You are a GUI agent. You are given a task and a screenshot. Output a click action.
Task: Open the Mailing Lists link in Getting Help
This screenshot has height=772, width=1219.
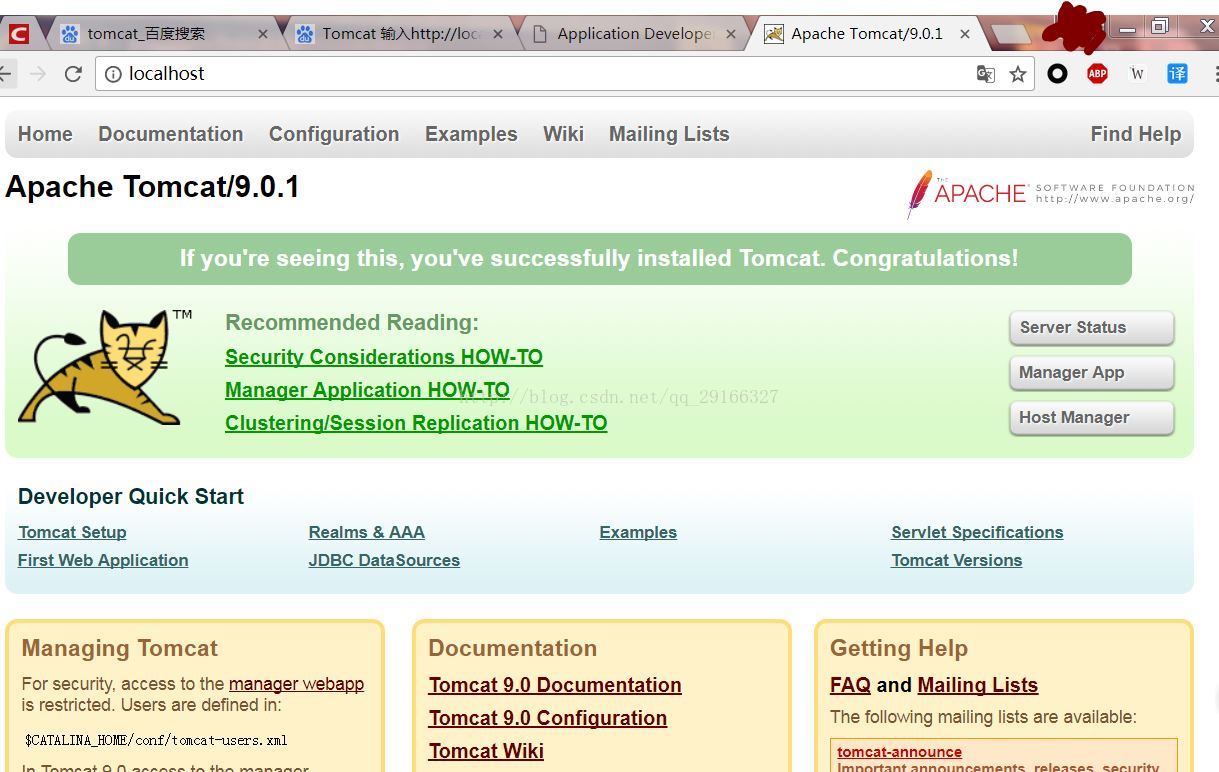(977, 685)
